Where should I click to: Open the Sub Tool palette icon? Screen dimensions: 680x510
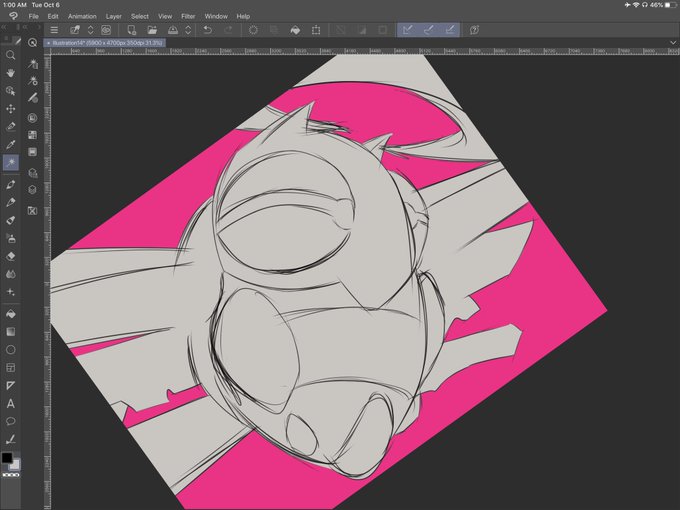point(33,64)
